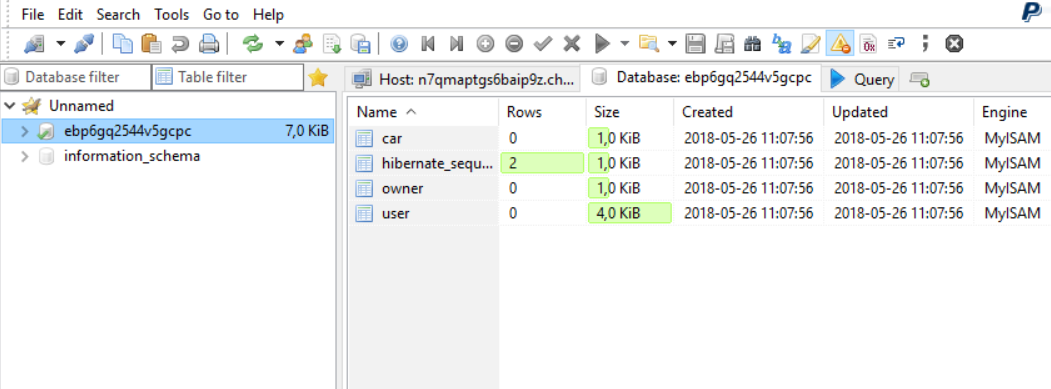The height and width of the screenshot is (389, 1051).
Task: Disconnect from server using plug icon
Action: pyautogui.click(x=84, y=44)
